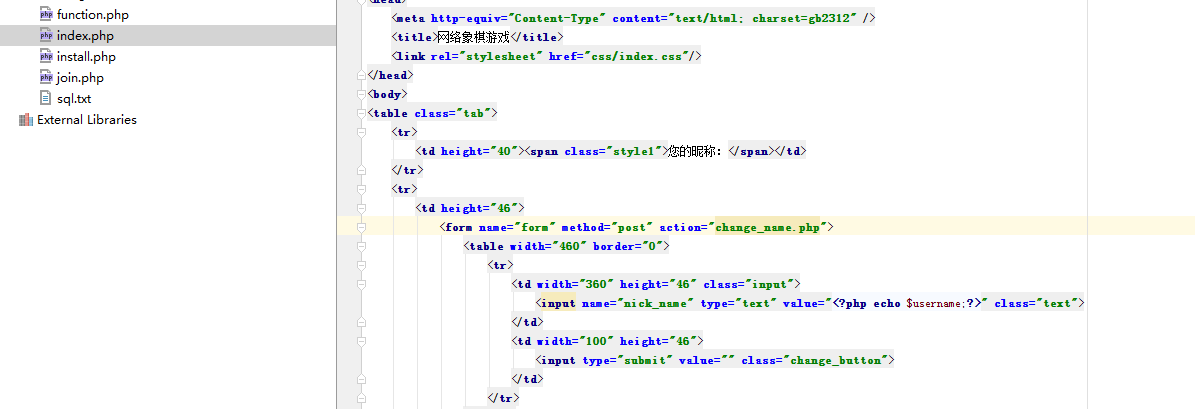Click the td height="40" attribute
The width and height of the screenshot is (1195, 409).
coord(481,151)
